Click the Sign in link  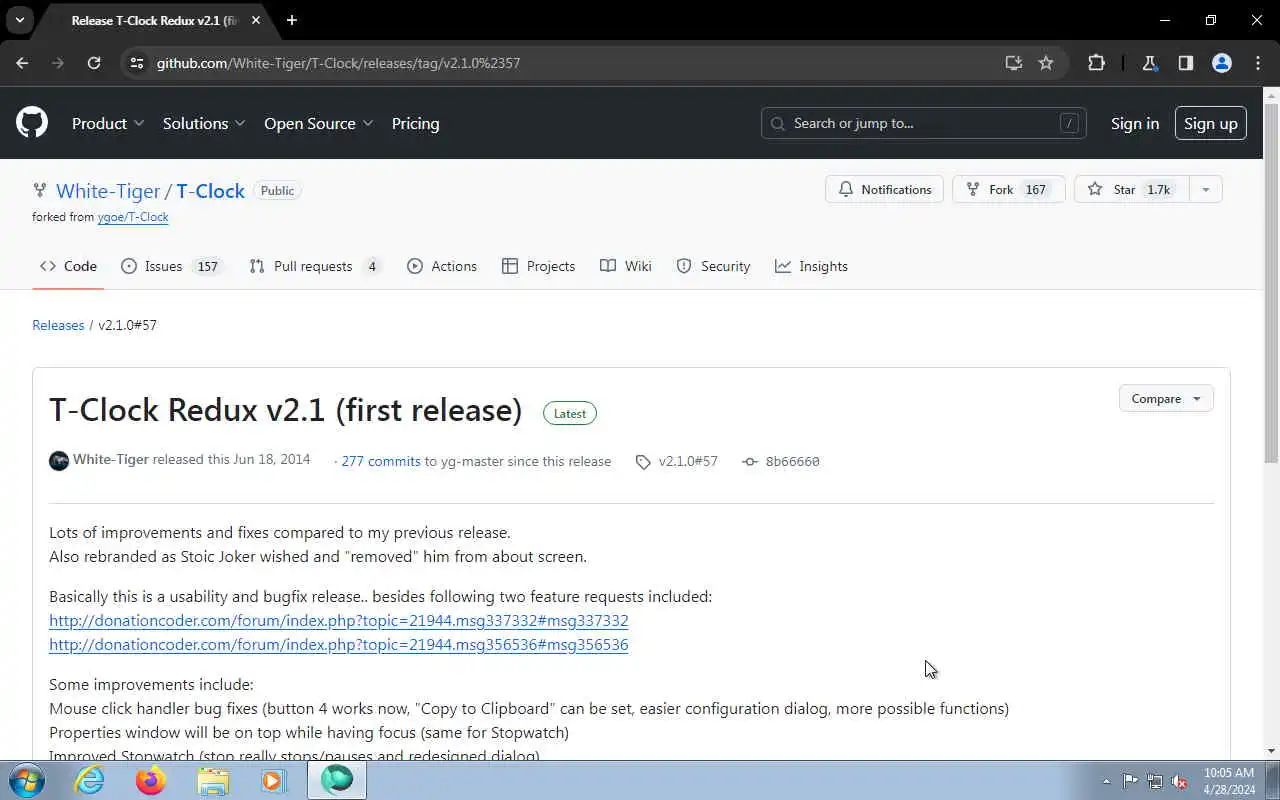(1135, 123)
